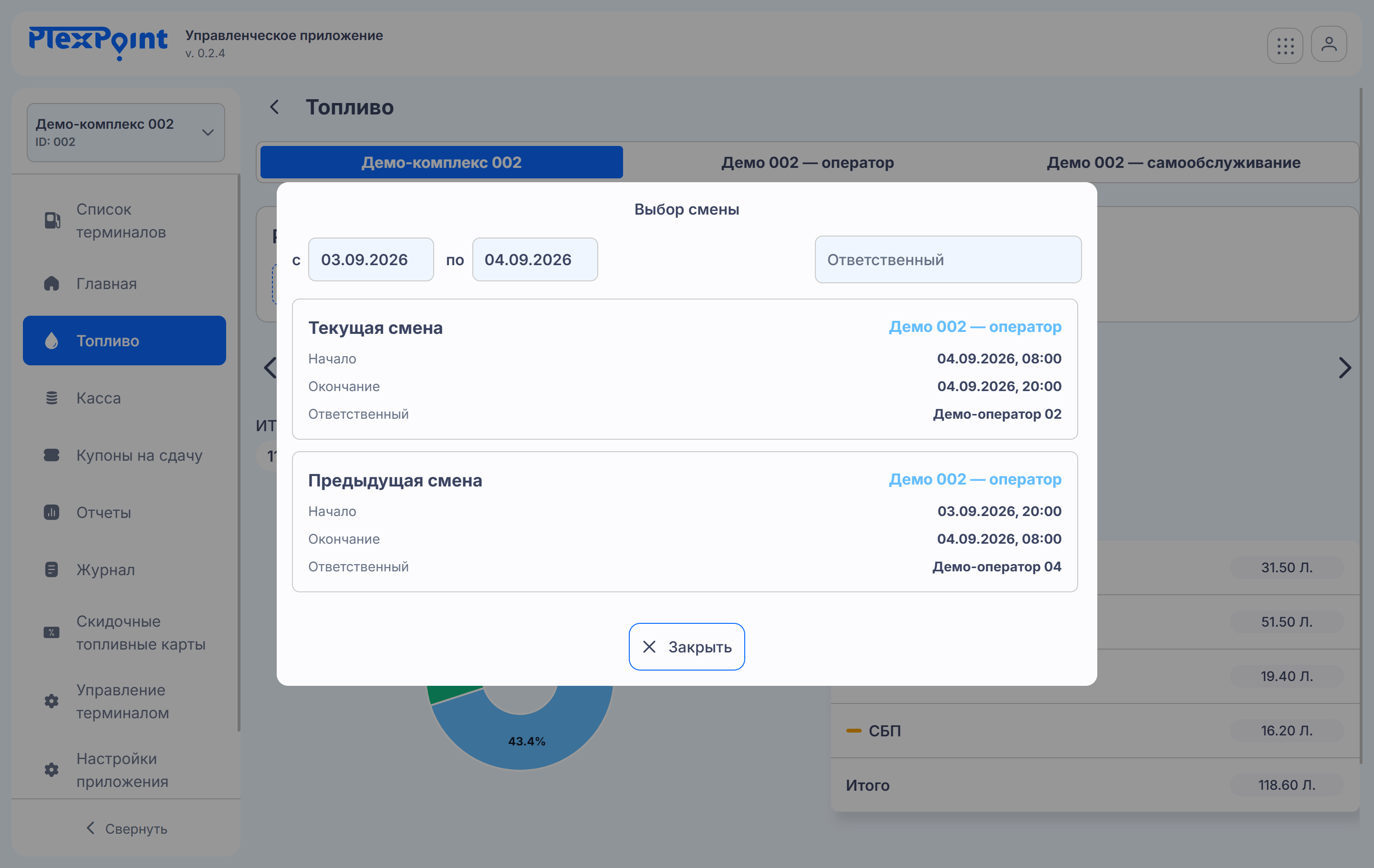
Task: Switch to the Демо 002 — самообслуживание tab
Action: [1173, 163]
